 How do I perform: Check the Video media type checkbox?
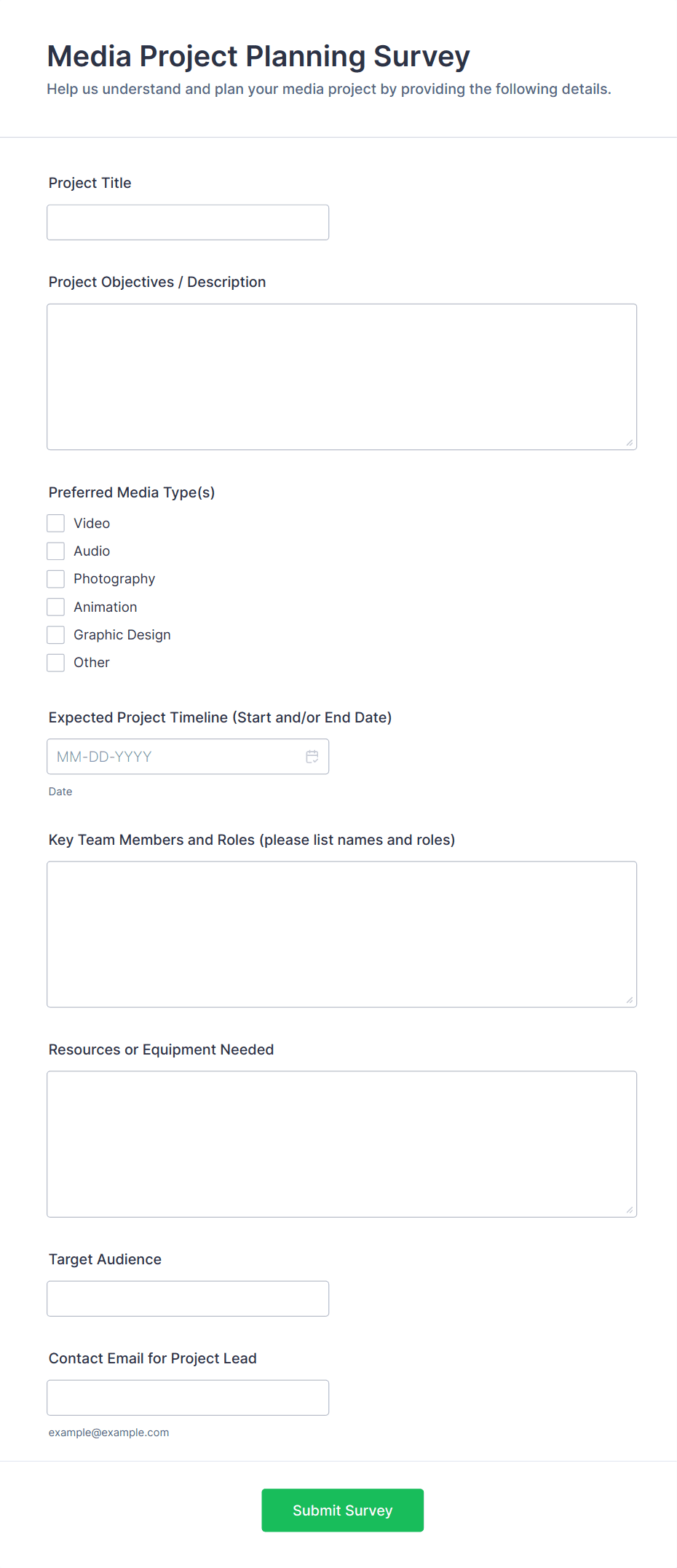[56, 524]
